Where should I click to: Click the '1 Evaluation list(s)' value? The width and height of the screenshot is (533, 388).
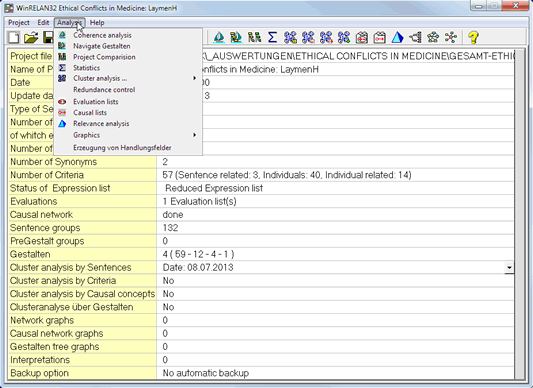[x=199, y=202]
